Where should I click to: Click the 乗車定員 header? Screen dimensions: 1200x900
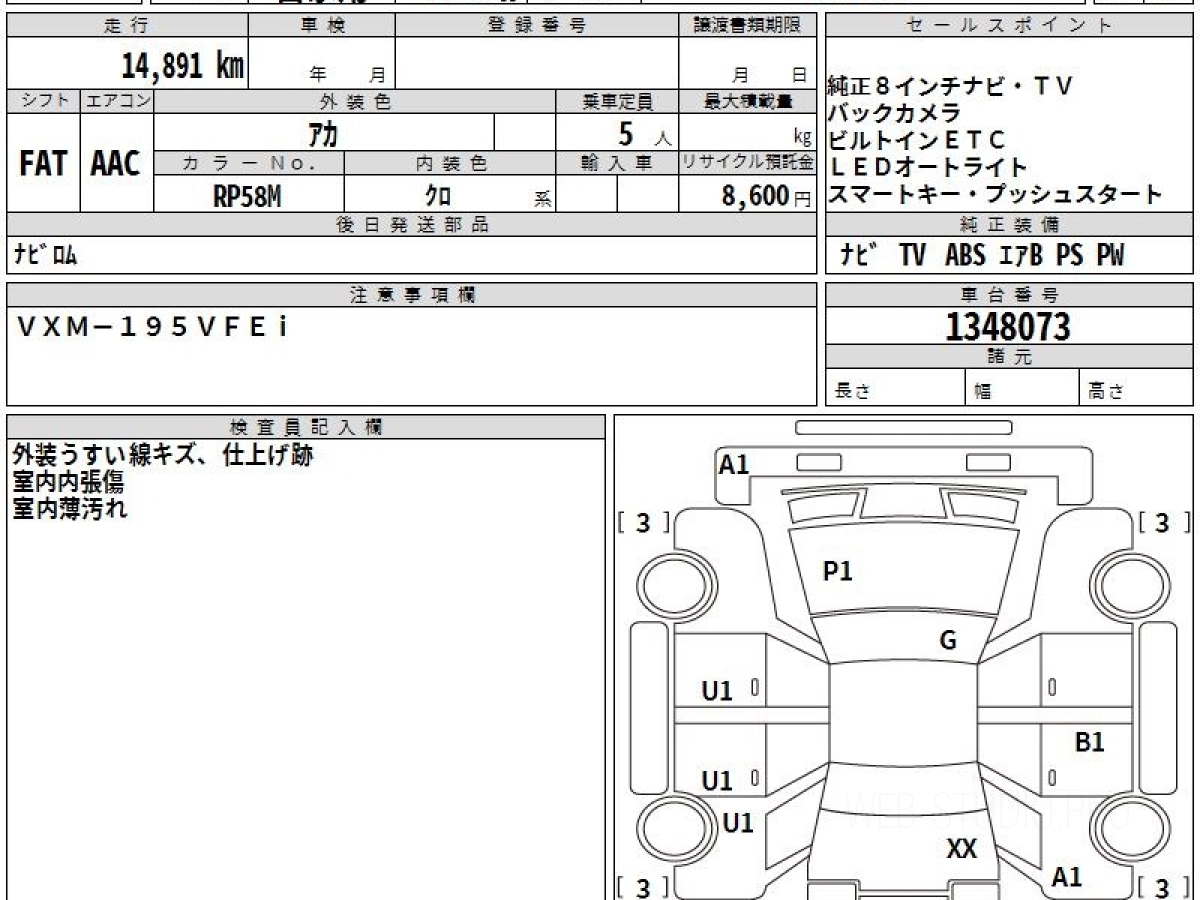pyautogui.click(x=617, y=101)
